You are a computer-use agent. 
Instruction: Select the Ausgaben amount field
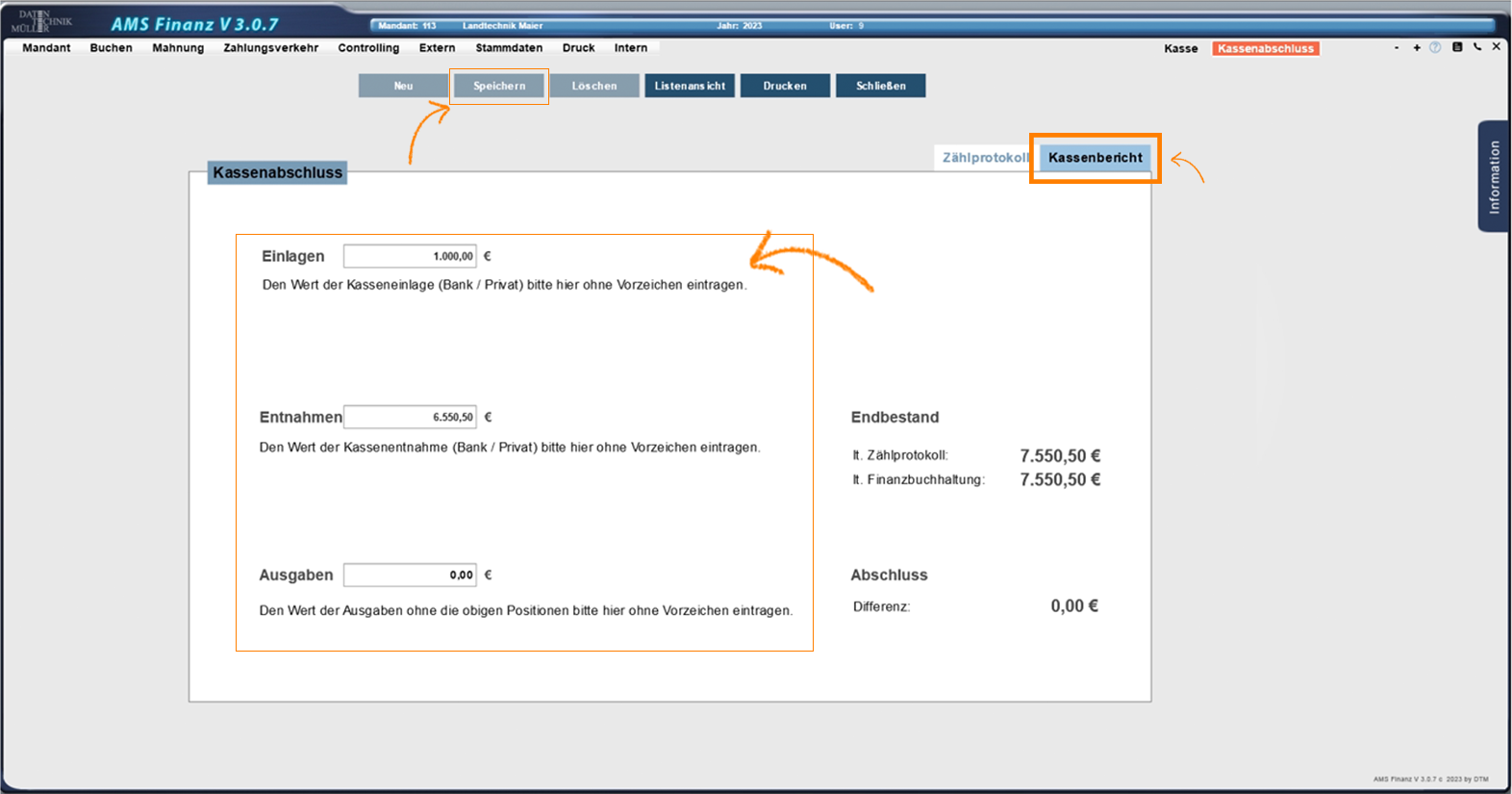[x=411, y=575]
